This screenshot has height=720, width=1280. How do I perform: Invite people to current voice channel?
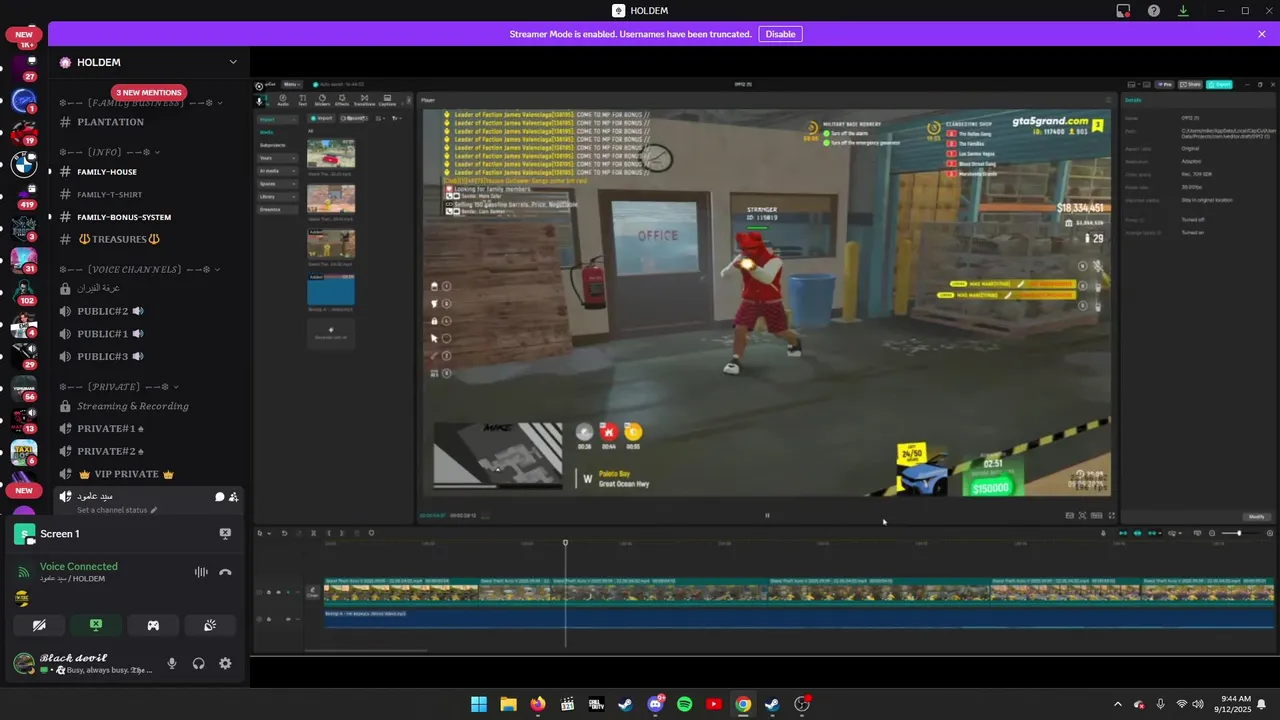coord(233,497)
